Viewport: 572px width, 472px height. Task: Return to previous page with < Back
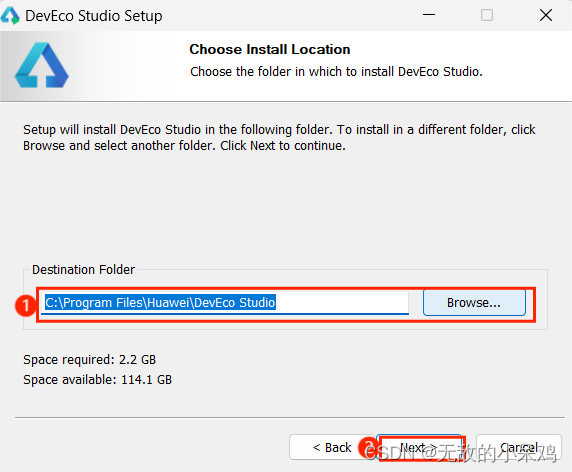pos(332,447)
